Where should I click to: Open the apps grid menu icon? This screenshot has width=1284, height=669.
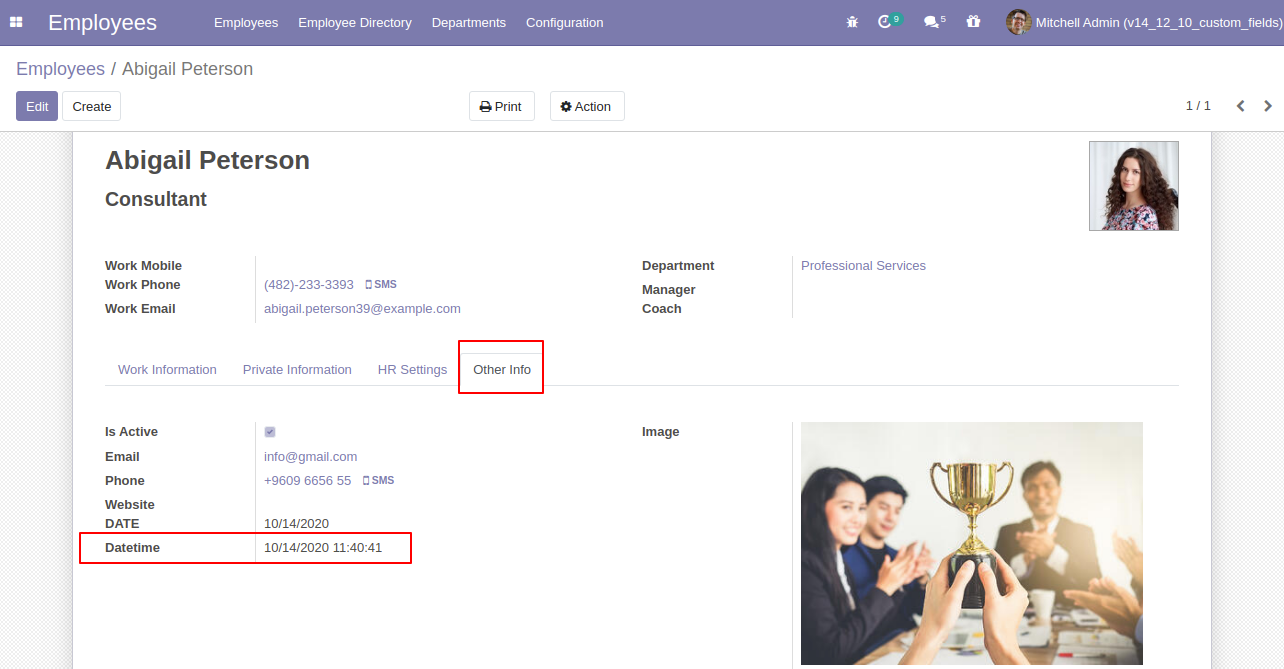tap(16, 22)
